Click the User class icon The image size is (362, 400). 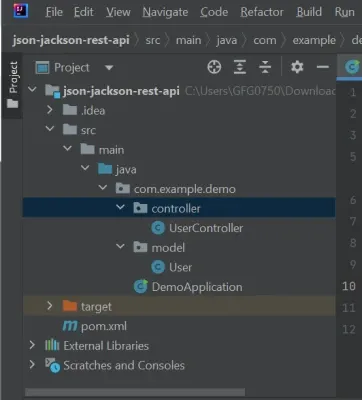pos(158,267)
